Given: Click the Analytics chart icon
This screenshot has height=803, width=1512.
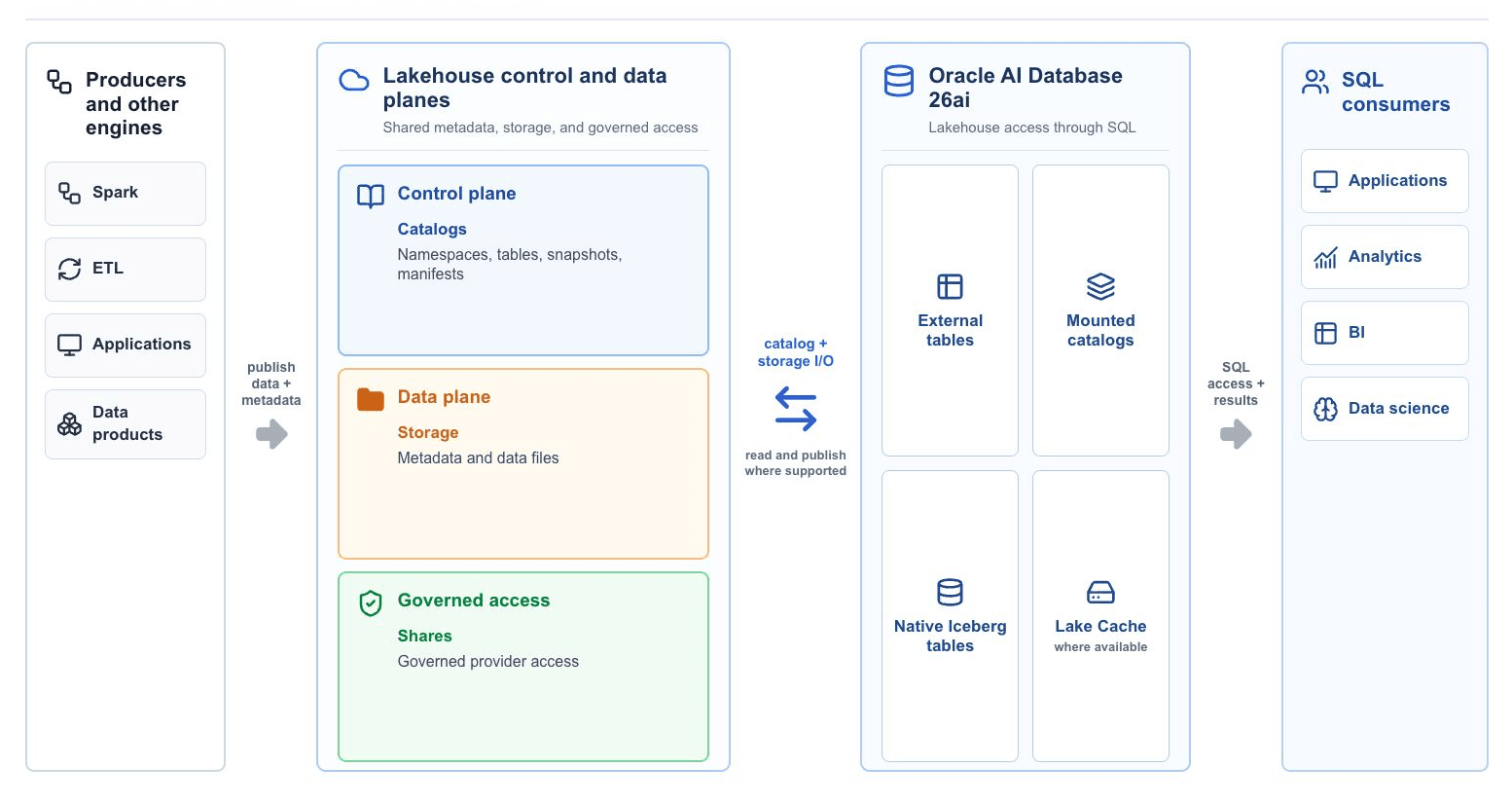Looking at the screenshot, I should (x=1326, y=257).
